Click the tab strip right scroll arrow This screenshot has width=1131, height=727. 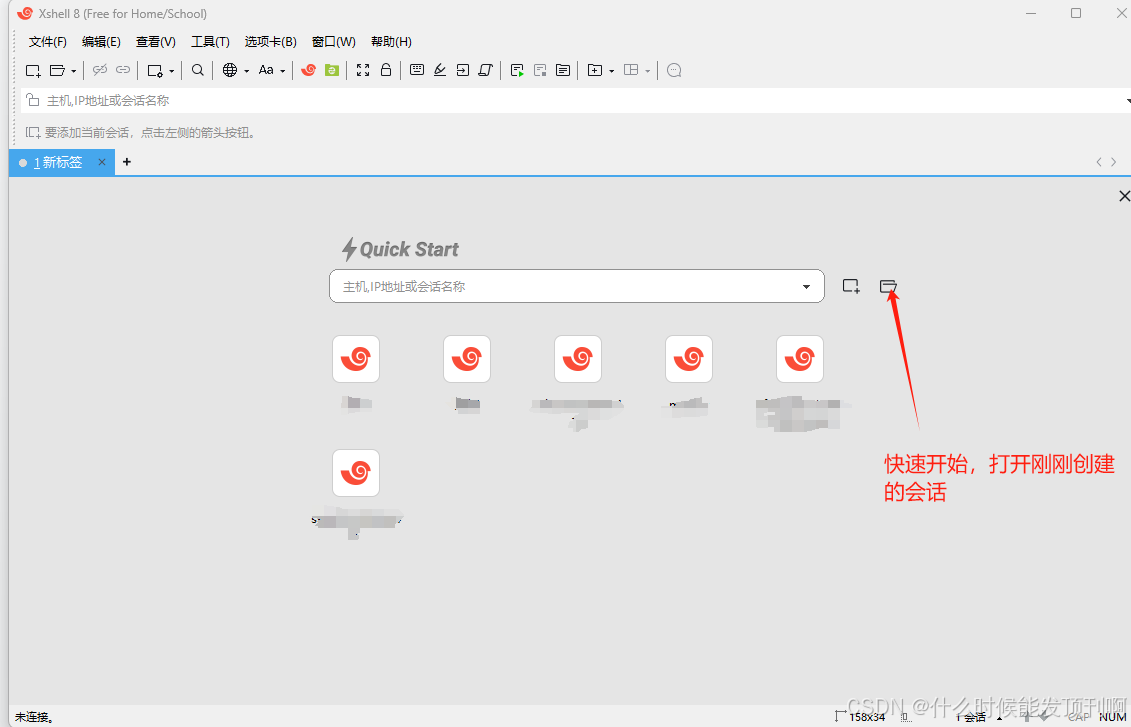click(x=1114, y=162)
